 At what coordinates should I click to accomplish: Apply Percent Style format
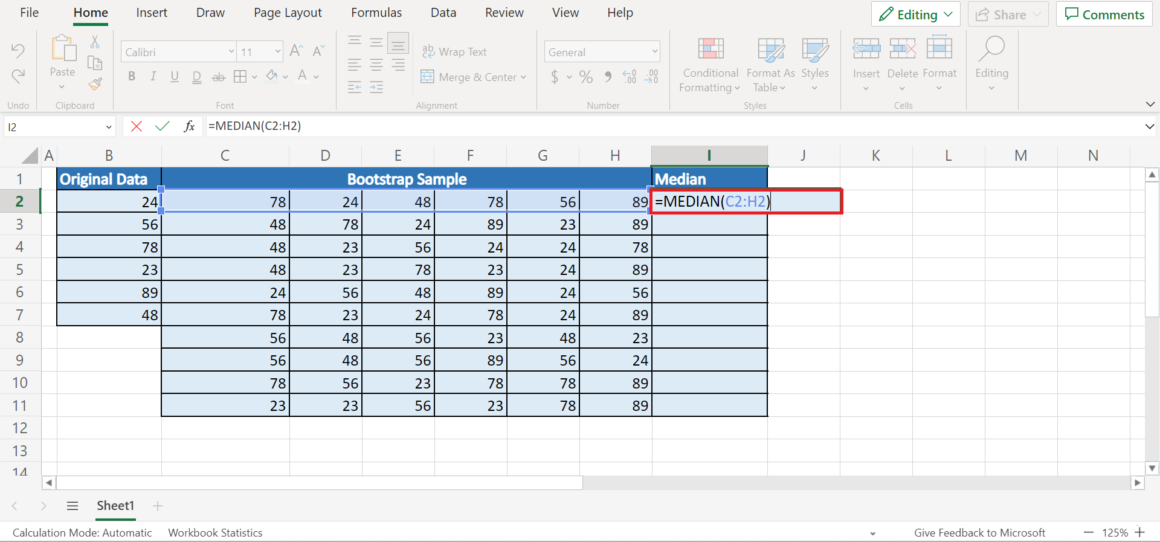(x=586, y=77)
